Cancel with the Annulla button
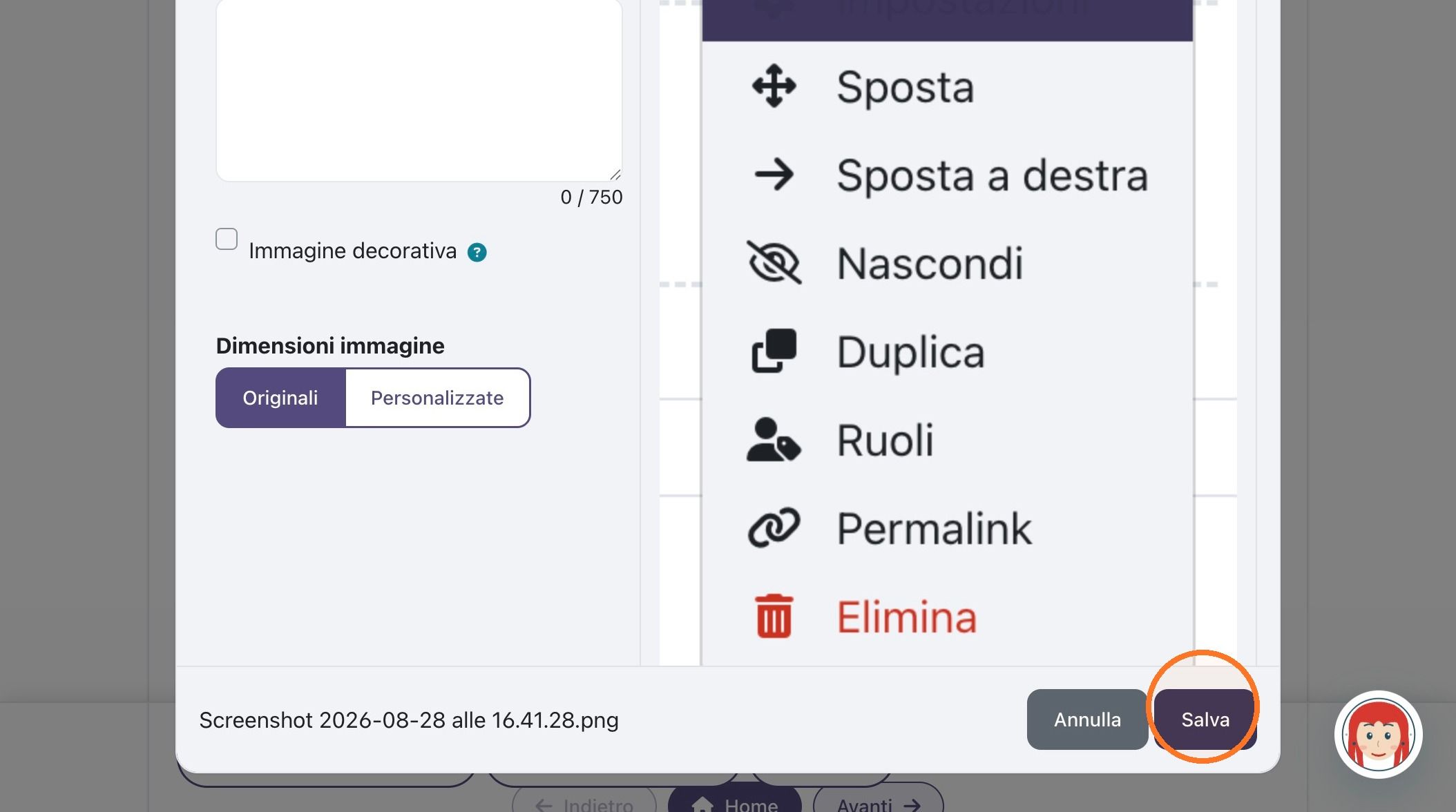 1087,719
